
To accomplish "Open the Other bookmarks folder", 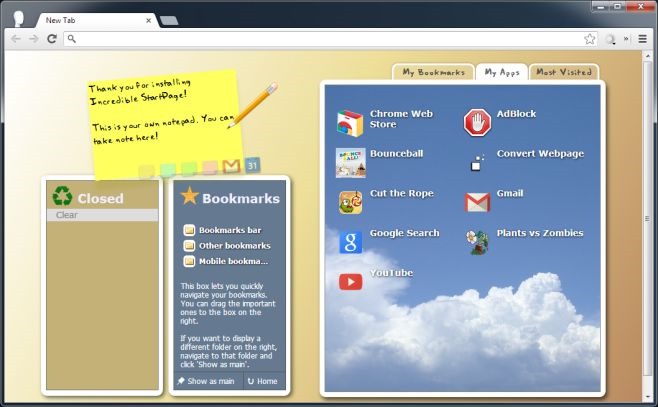I will tap(227, 246).
